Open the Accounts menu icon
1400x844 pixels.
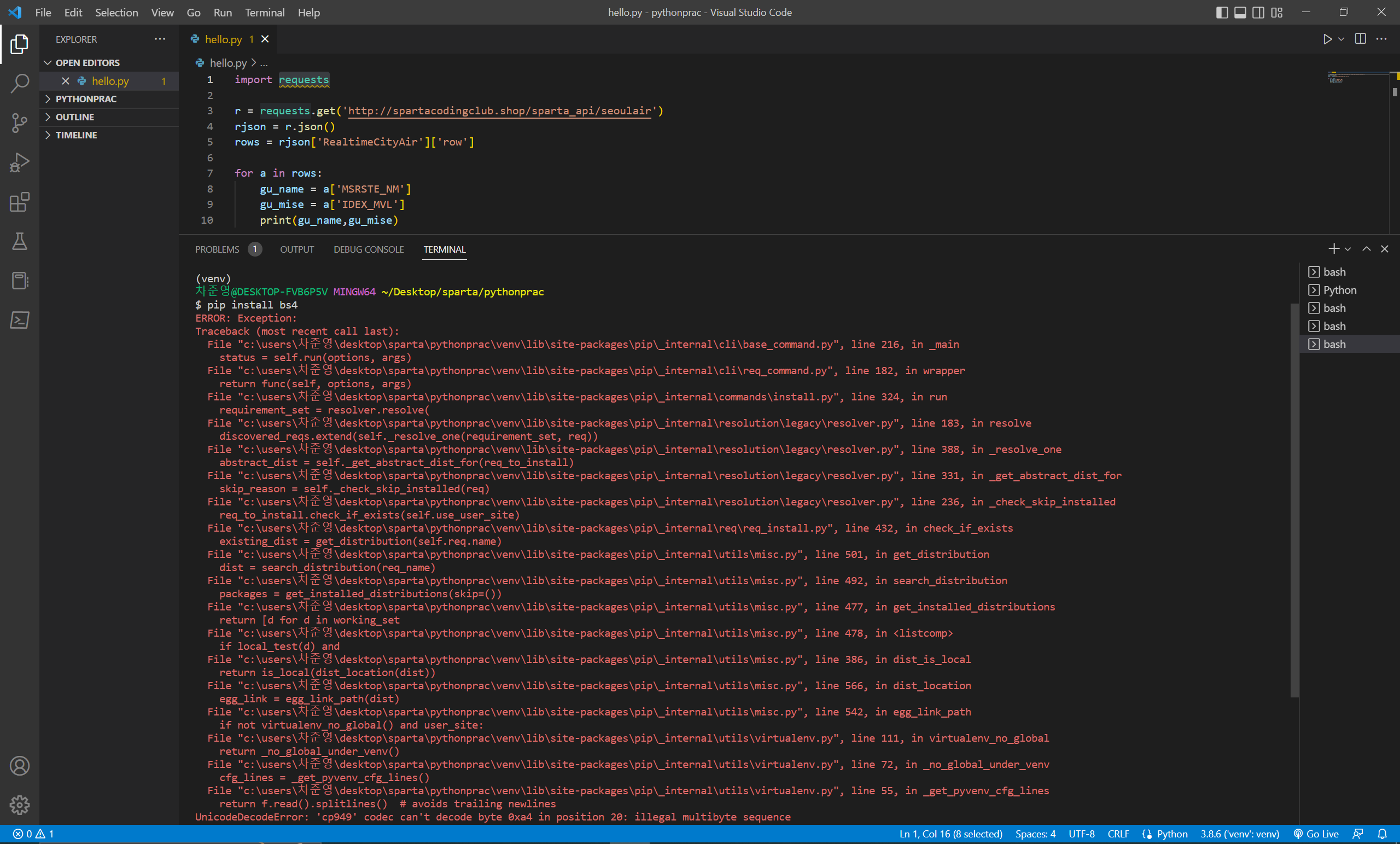19,766
